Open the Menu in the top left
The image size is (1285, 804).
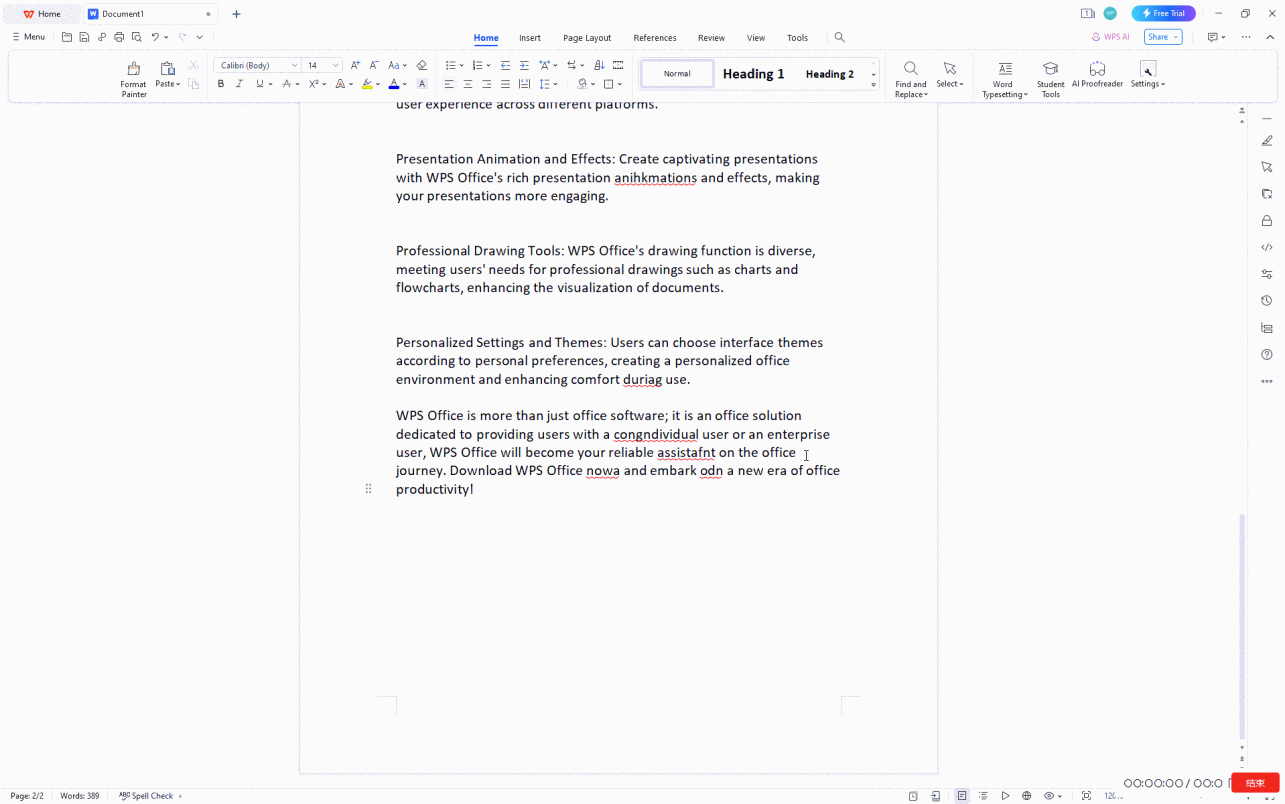click(x=28, y=36)
